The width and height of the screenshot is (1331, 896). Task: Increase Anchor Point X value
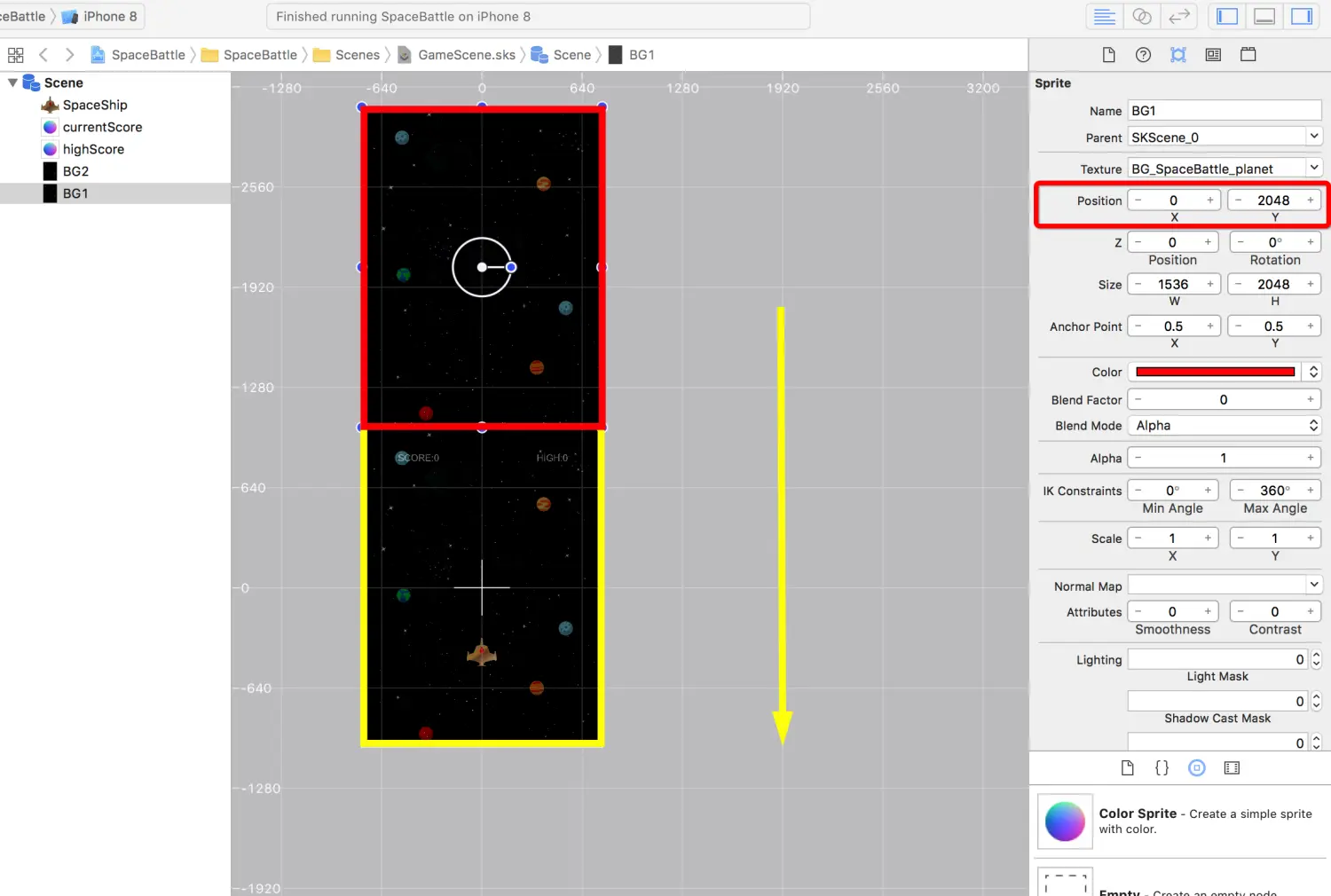[x=1209, y=326]
